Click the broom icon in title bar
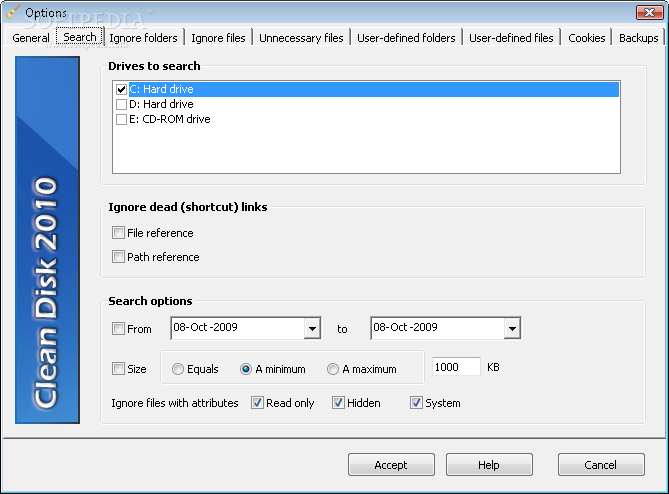This screenshot has width=669, height=494. point(13,12)
